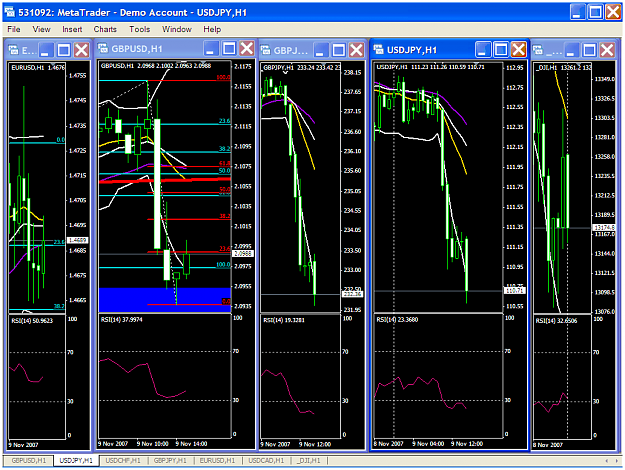The image size is (625, 470).
Task: Click the 2.0988 current price tag in GBPUSD chart
Action: (x=243, y=254)
